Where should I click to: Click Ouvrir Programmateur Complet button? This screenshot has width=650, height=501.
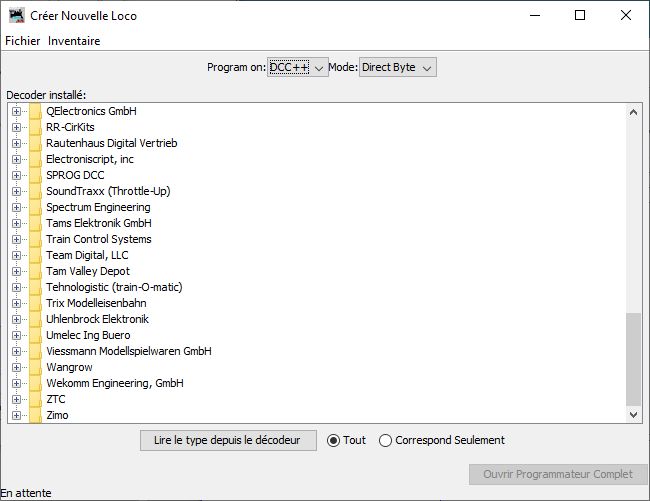pos(558,474)
